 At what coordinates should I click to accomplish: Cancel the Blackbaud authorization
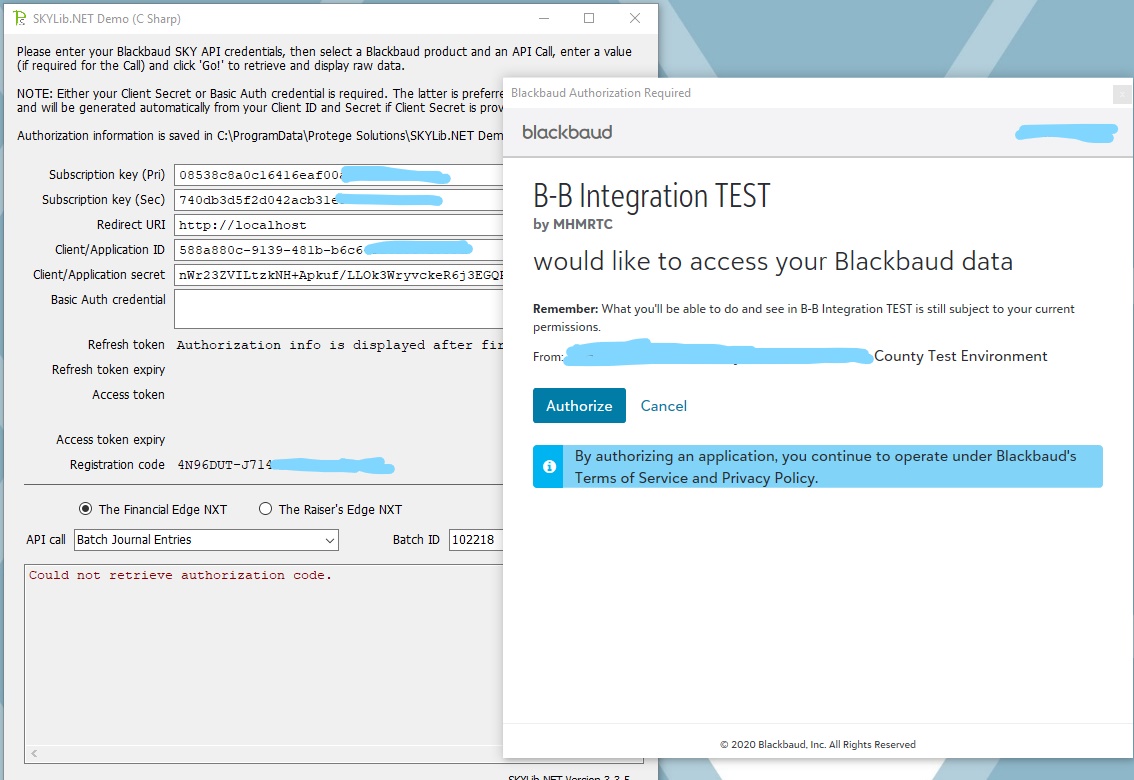tap(663, 406)
